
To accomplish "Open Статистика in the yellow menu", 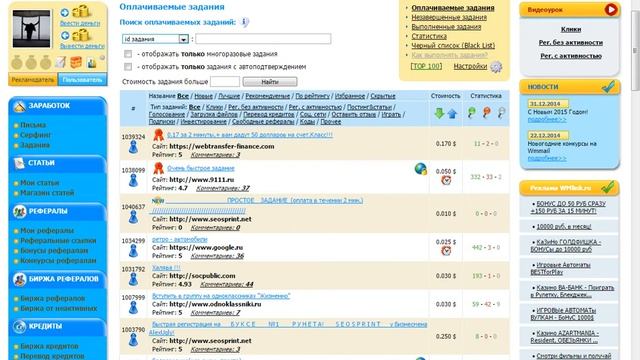I will pos(429,36).
